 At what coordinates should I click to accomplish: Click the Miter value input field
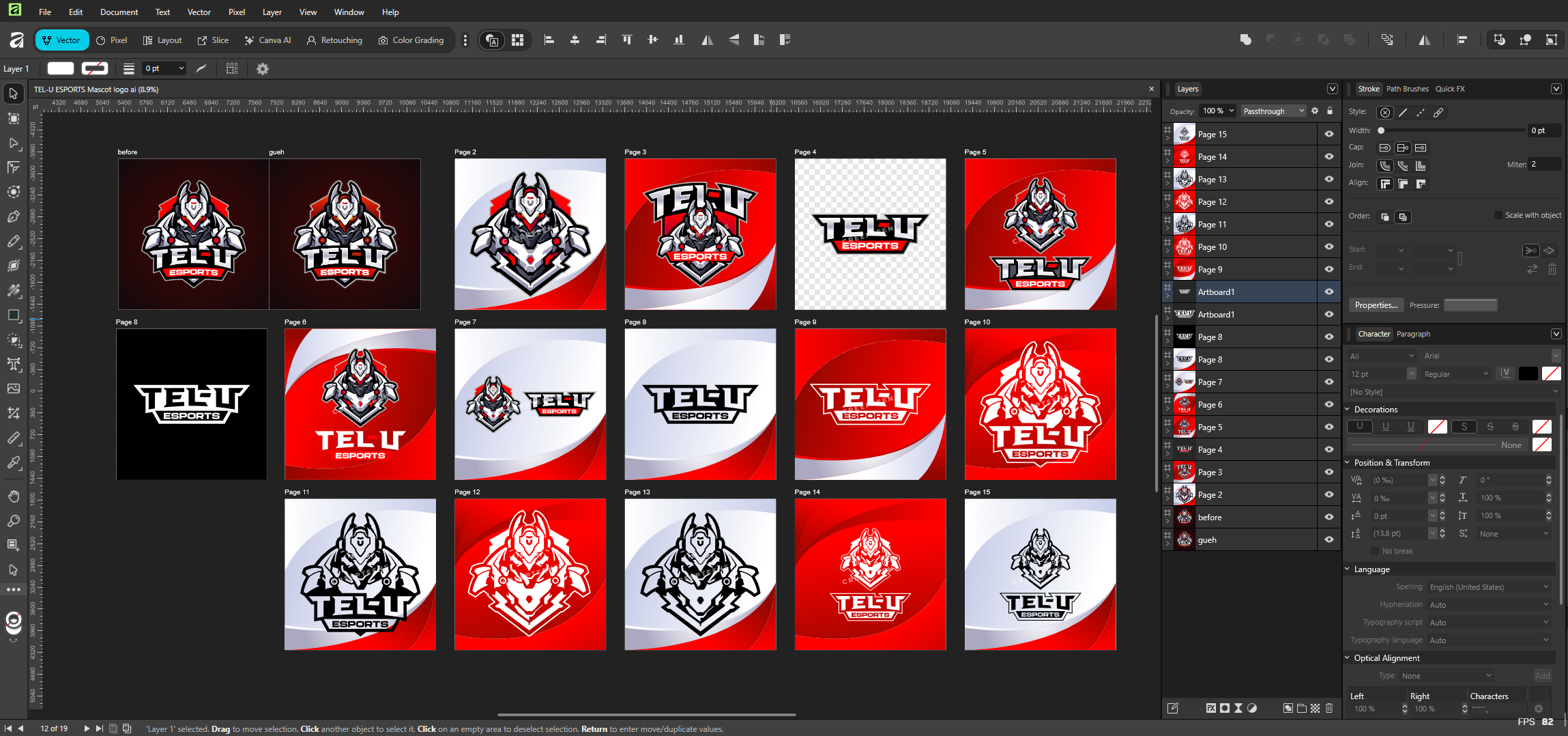pyautogui.click(x=1545, y=165)
